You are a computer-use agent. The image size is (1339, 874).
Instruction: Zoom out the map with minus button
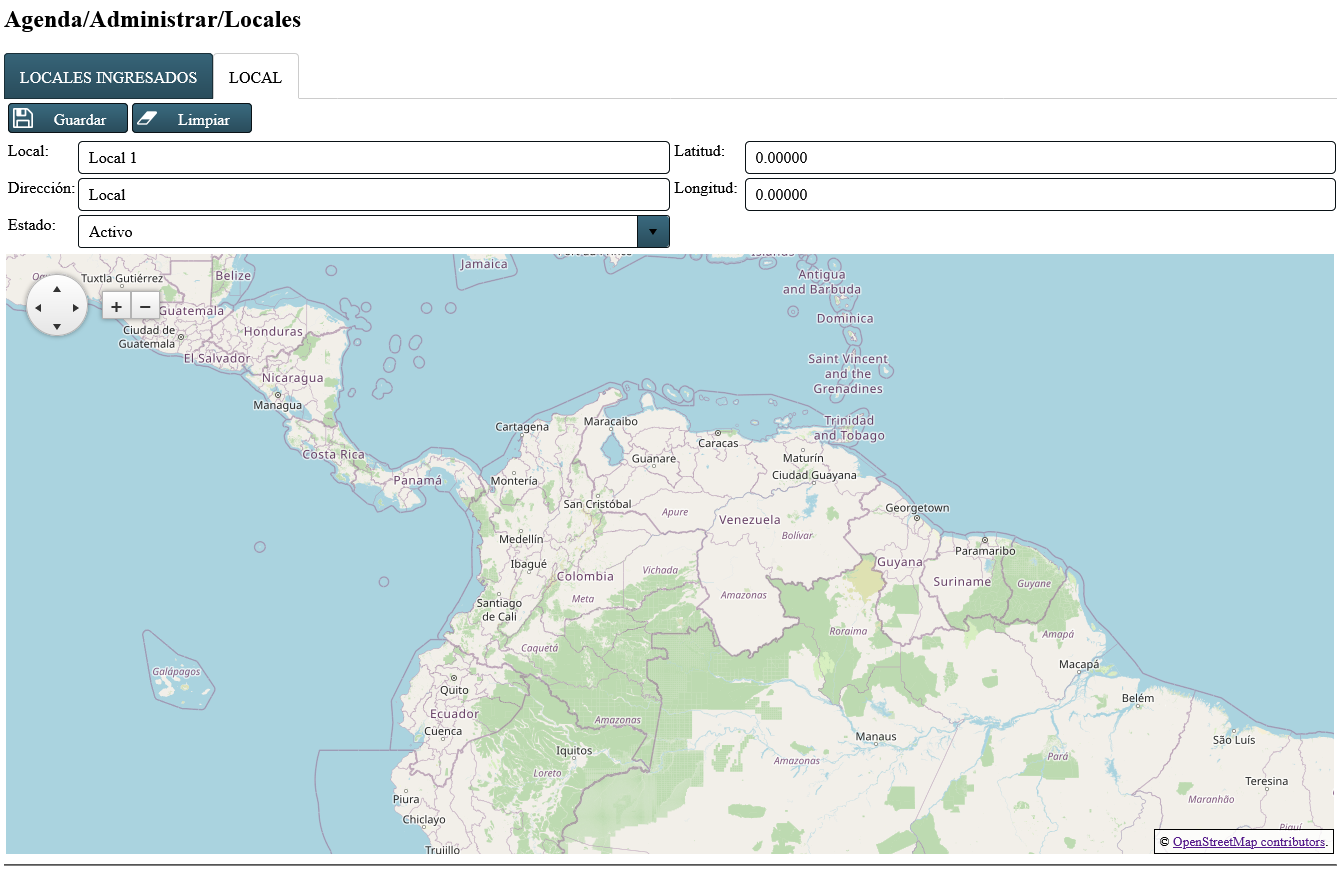click(x=145, y=306)
